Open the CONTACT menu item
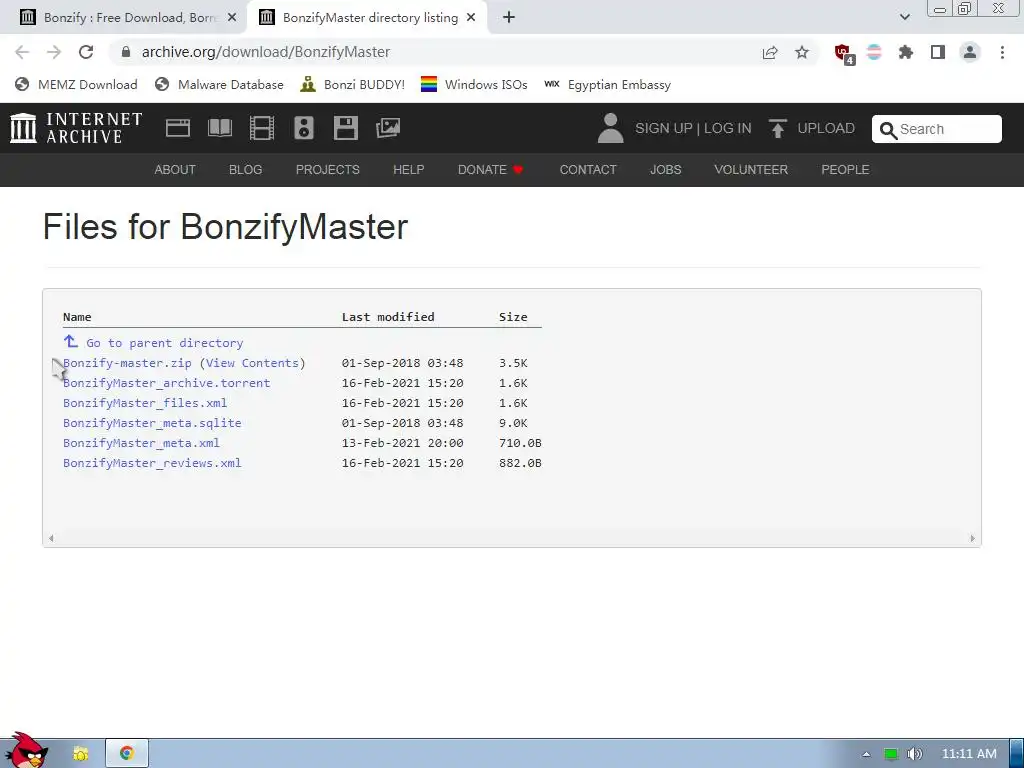 (x=588, y=170)
